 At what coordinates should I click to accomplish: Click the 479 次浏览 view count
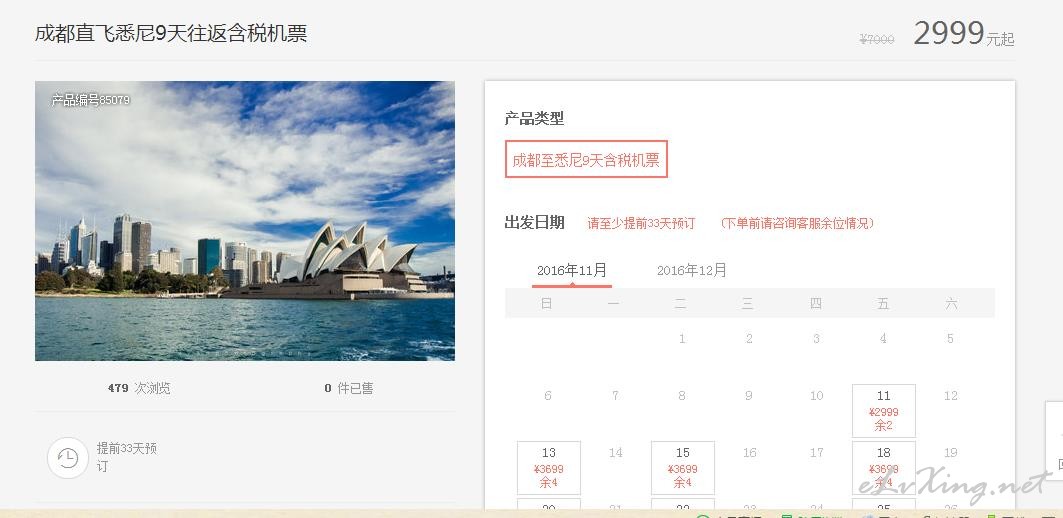pos(139,388)
